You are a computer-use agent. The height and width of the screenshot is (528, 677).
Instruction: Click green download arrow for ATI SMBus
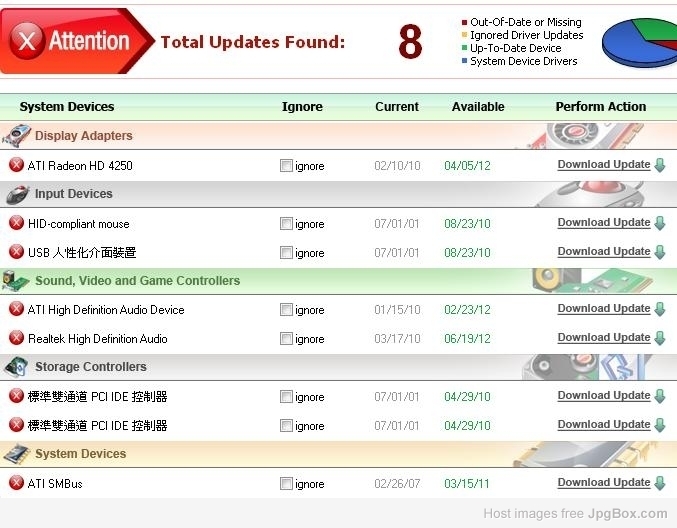pos(660,483)
